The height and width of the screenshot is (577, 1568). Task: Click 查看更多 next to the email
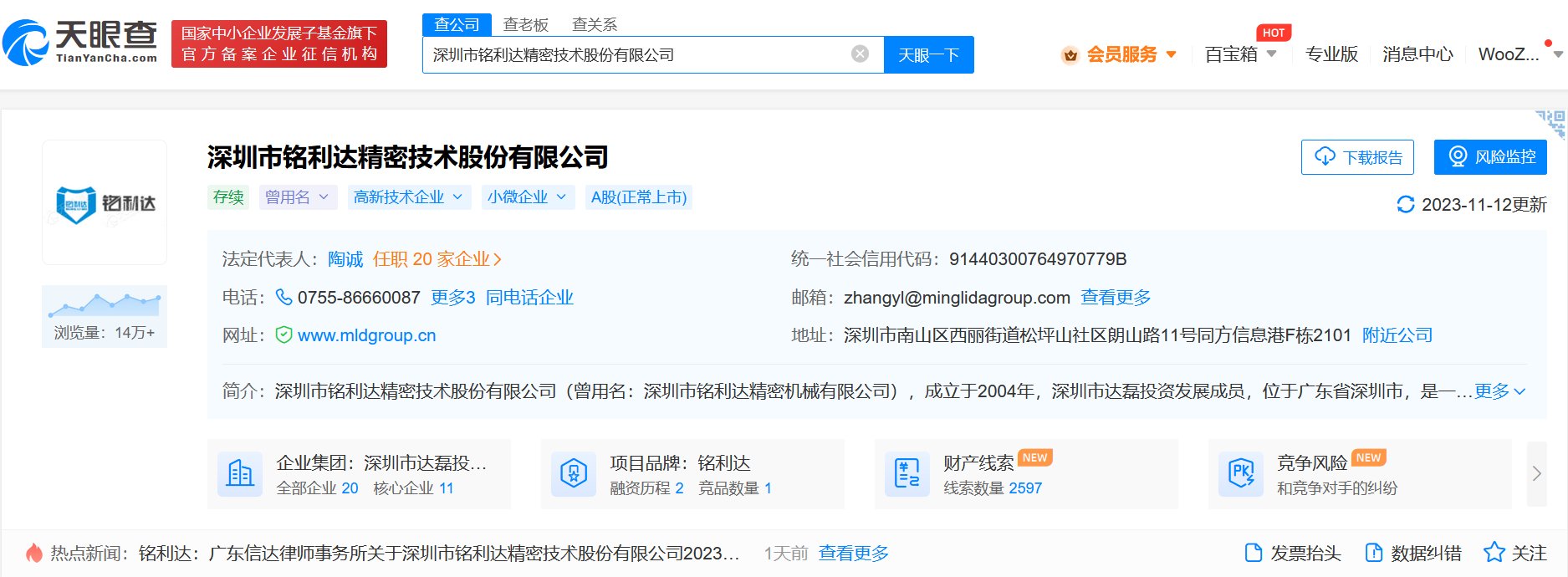(1116, 298)
